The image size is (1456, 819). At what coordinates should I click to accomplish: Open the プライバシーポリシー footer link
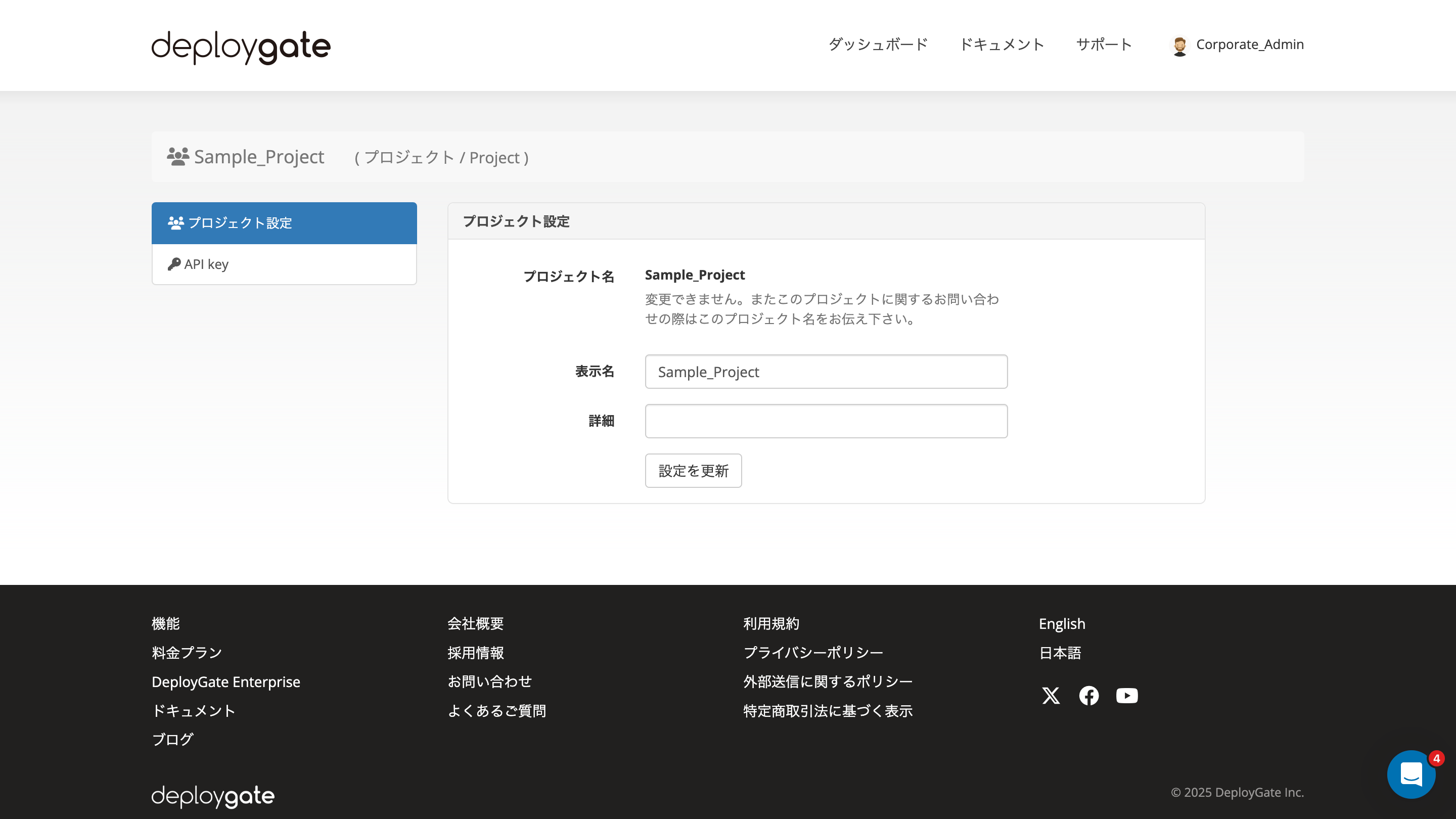pyautogui.click(x=813, y=652)
